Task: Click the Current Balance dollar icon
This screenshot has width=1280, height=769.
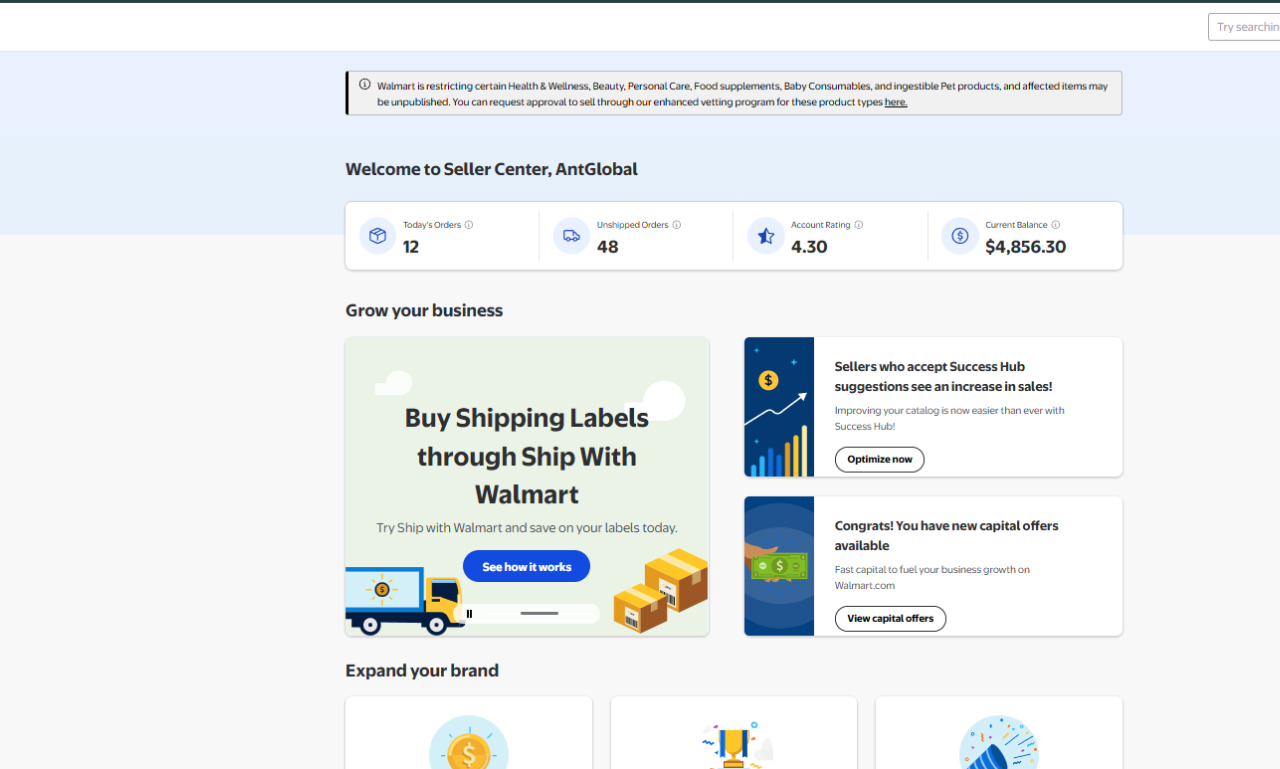Action: coord(960,236)
